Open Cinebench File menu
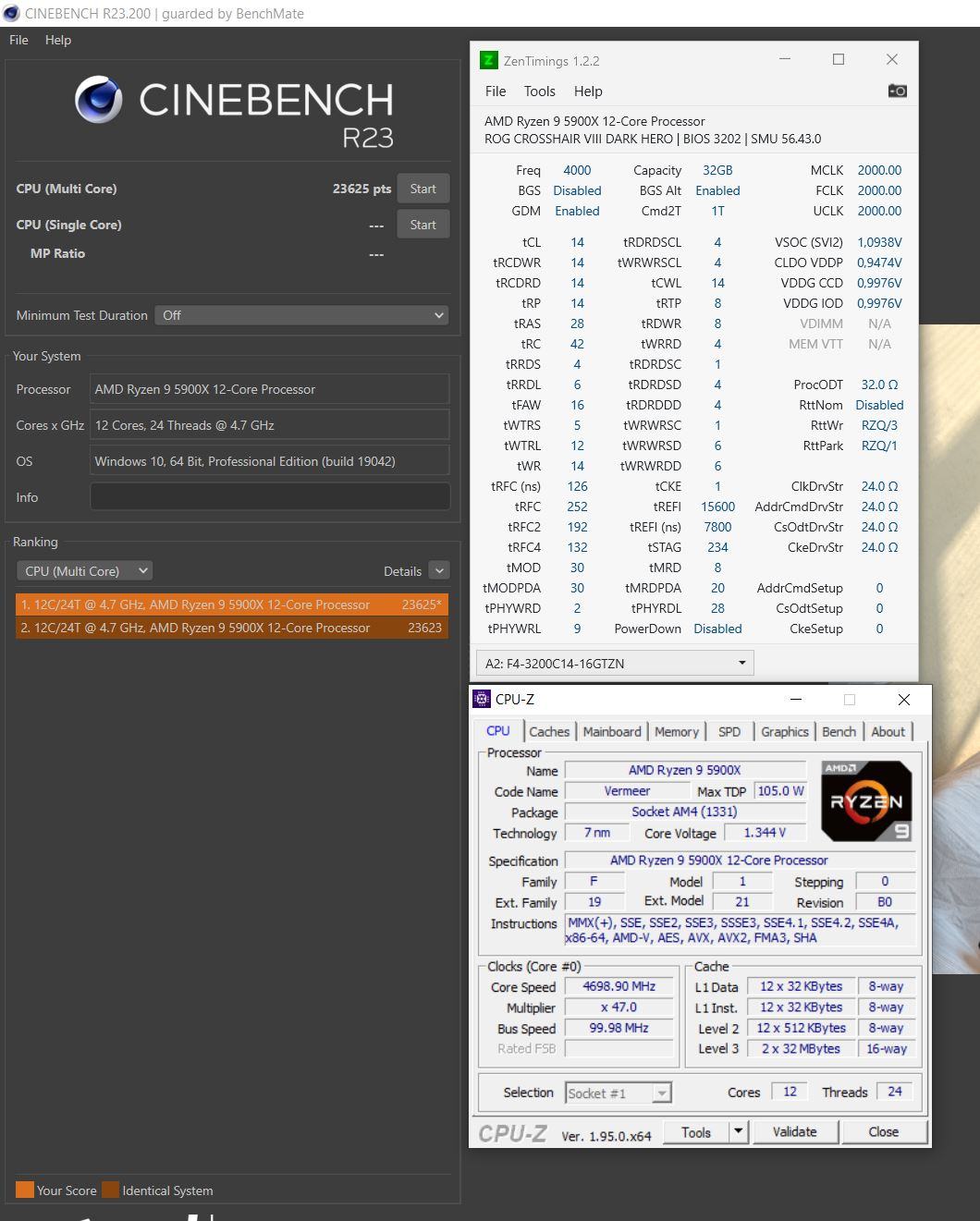 [x=18, y=40]
